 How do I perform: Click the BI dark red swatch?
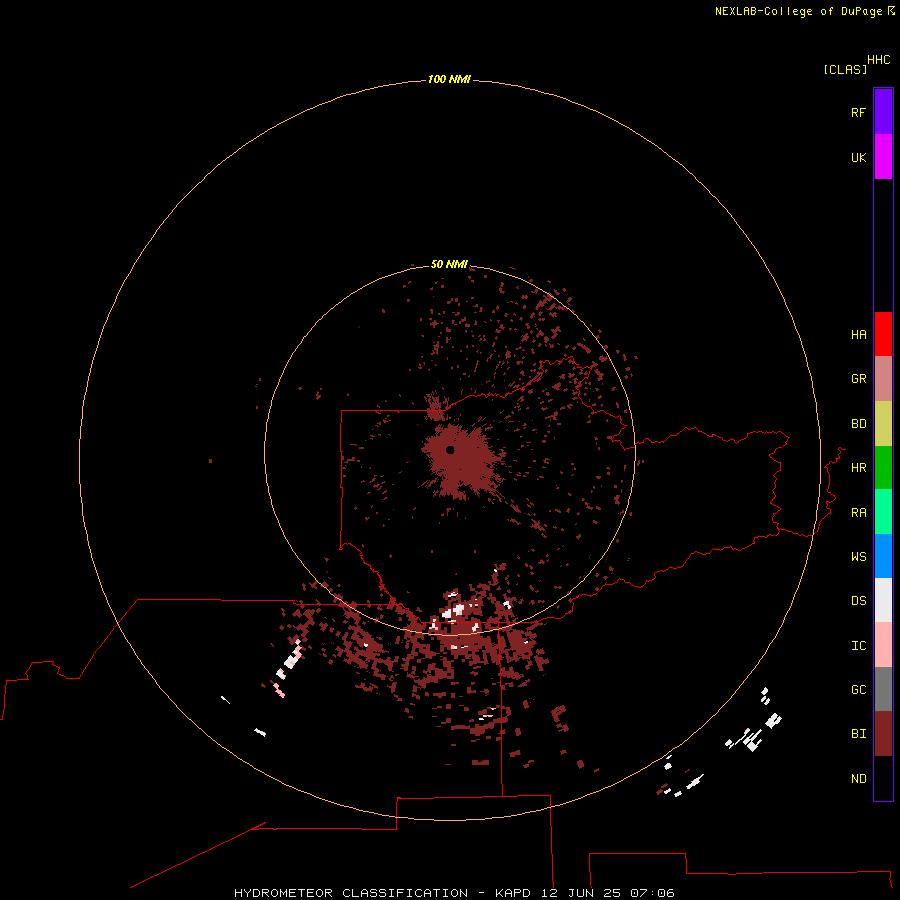(x=883, y=734)
